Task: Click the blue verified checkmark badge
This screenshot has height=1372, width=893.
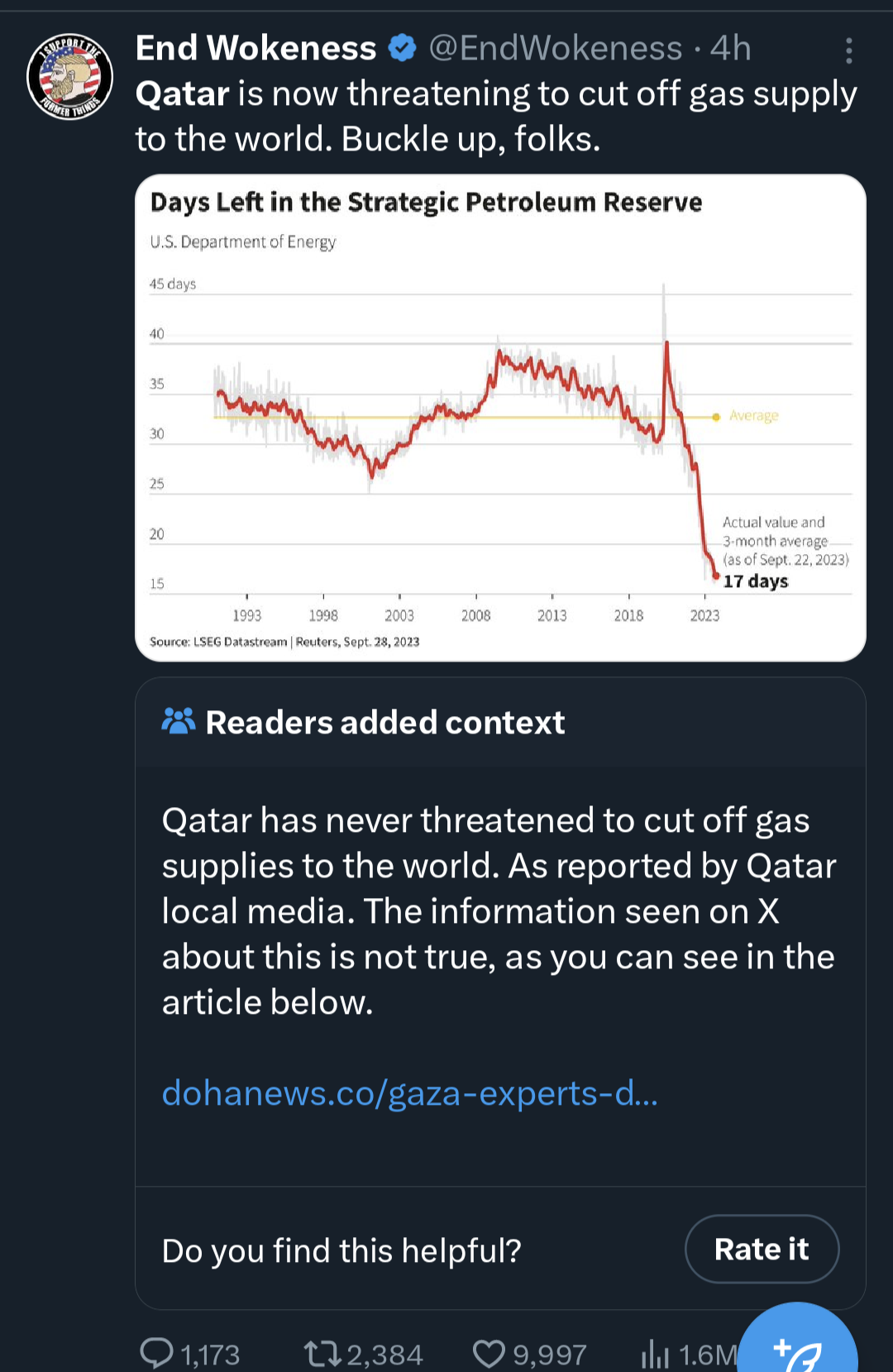Action: pos(402,48)
